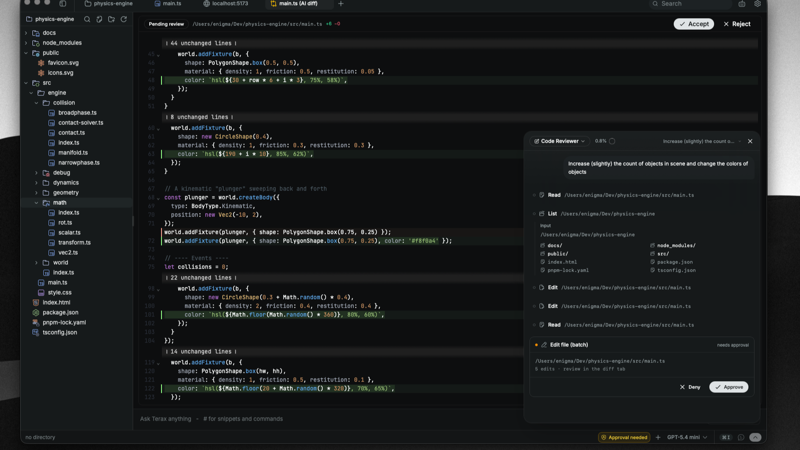
Task: Click the Approval needed status badge
Action: [x=624, y=437]
